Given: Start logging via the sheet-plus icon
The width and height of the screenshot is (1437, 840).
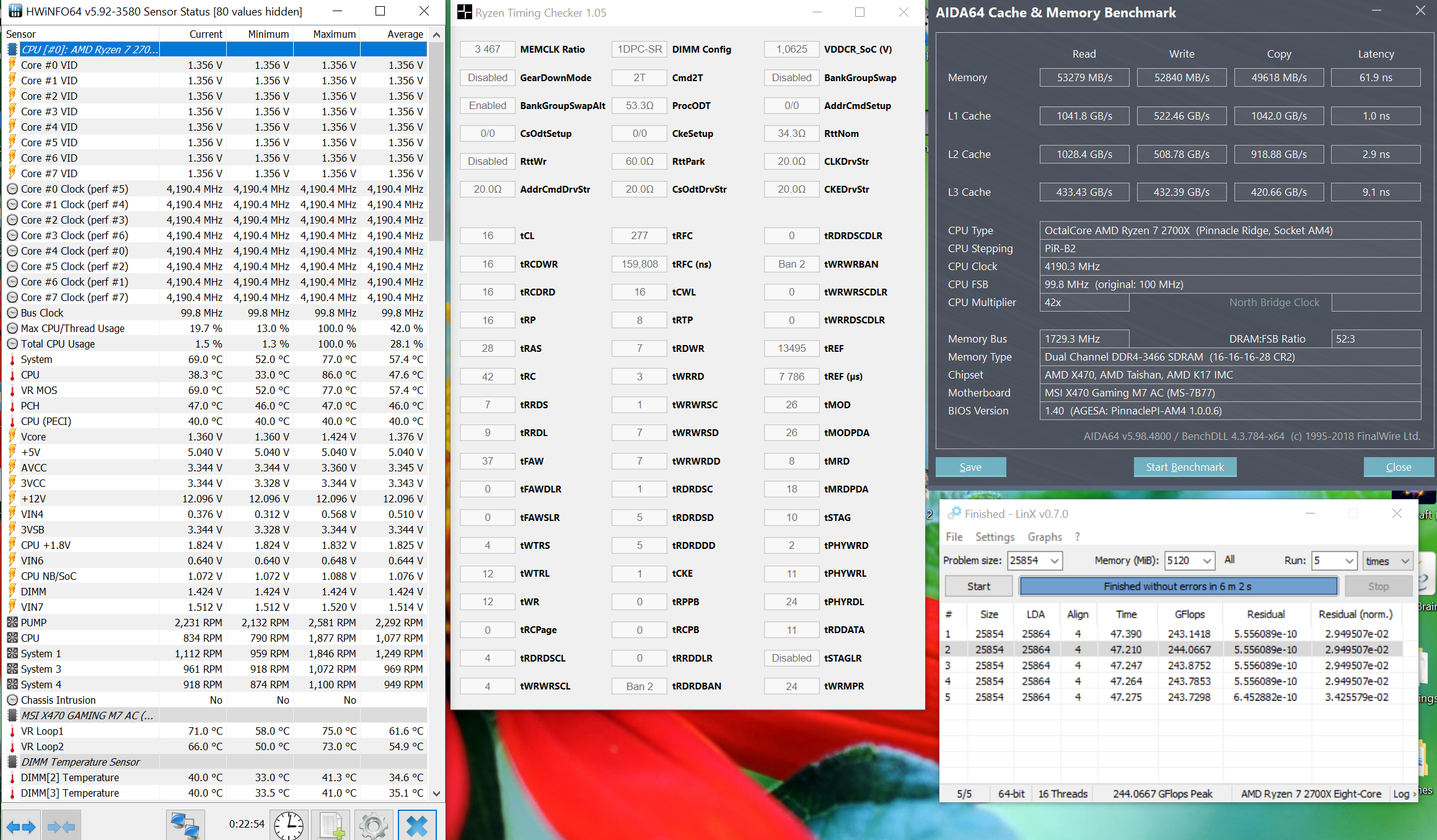Looking at the screenshot, I should pyautogui.click(x=331, y=826).
